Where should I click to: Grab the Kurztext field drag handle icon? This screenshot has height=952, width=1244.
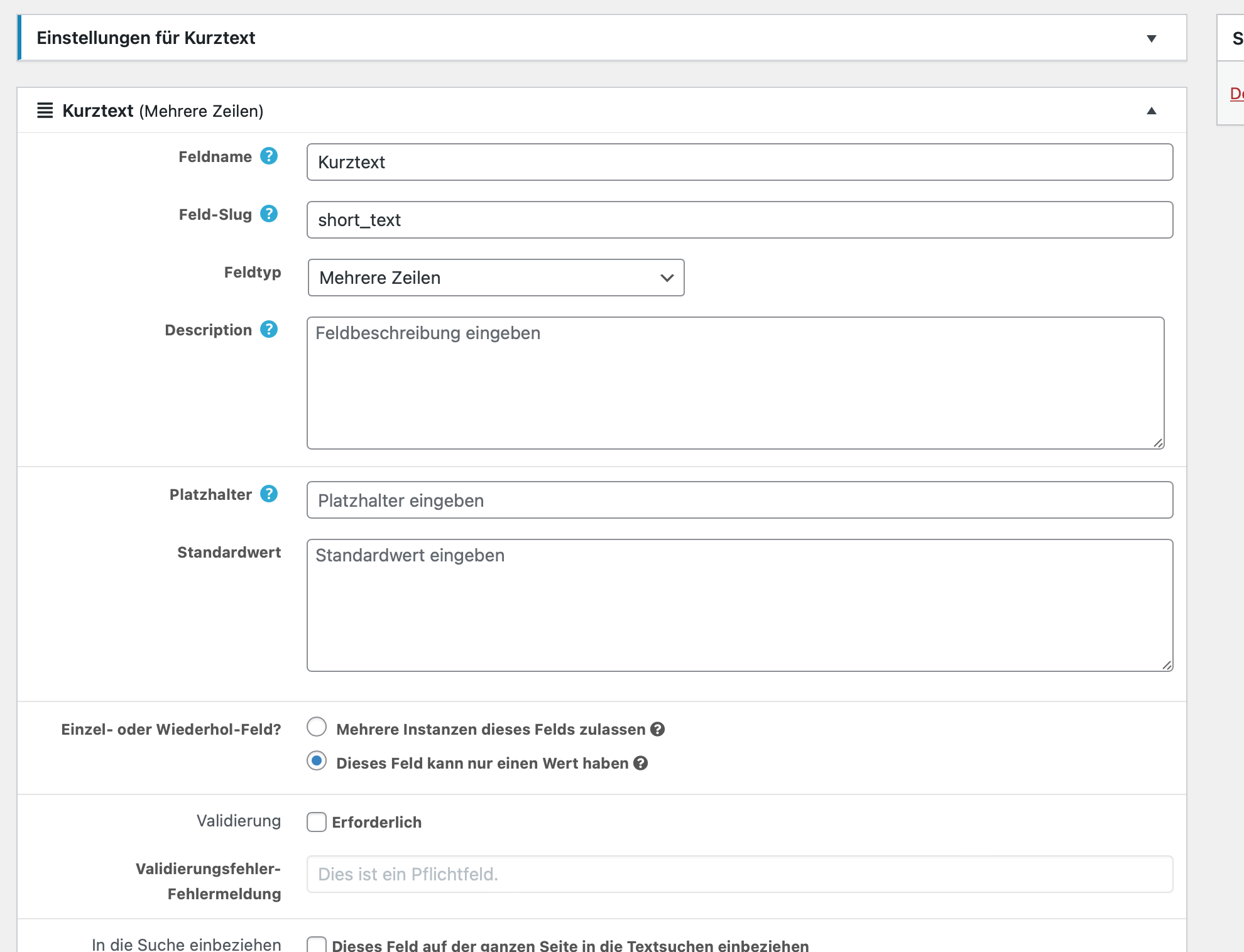coord(45,111)
